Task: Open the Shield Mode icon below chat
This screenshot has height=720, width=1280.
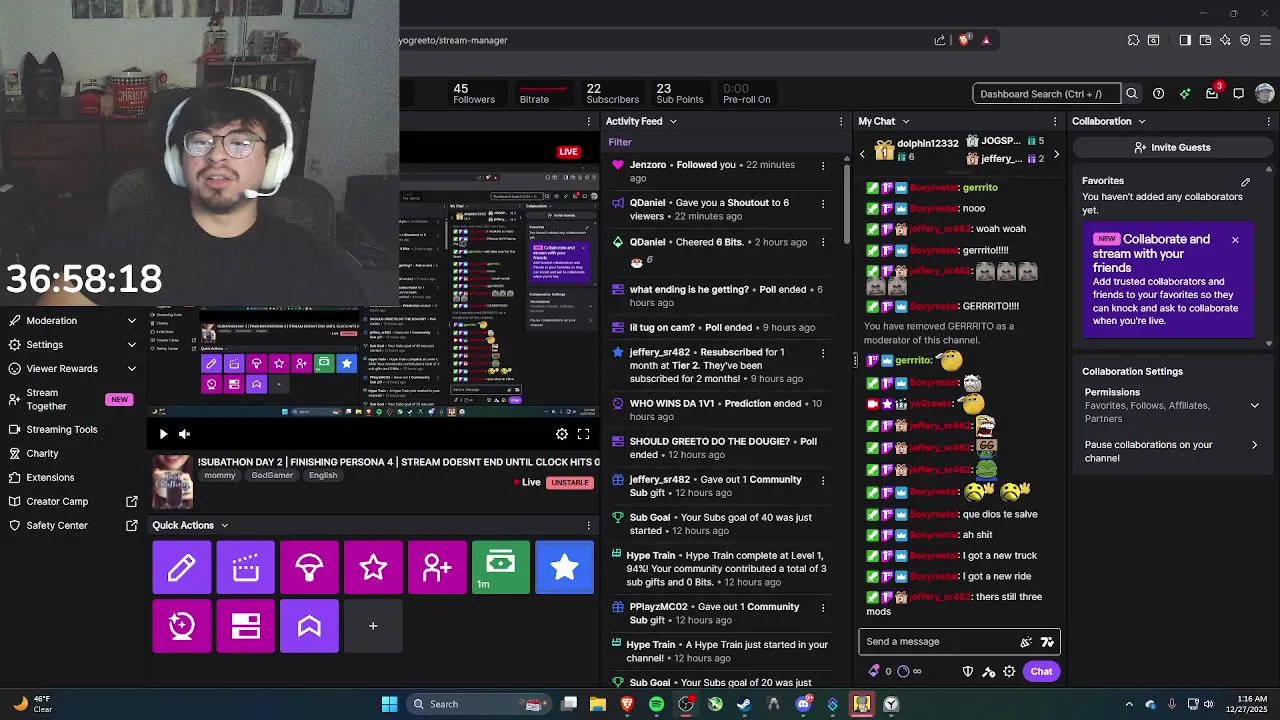Action: (x=968, y=672)
